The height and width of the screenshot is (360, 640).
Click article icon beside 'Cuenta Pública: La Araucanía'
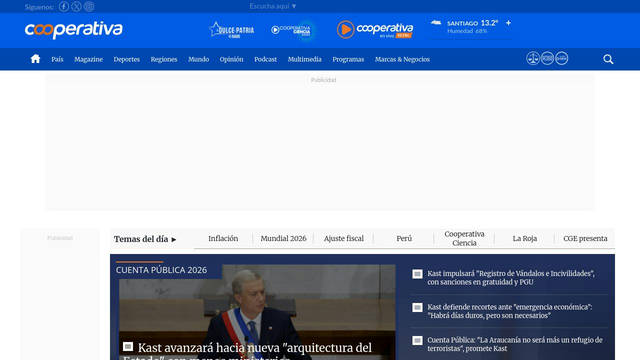click(x=417, y=340)
